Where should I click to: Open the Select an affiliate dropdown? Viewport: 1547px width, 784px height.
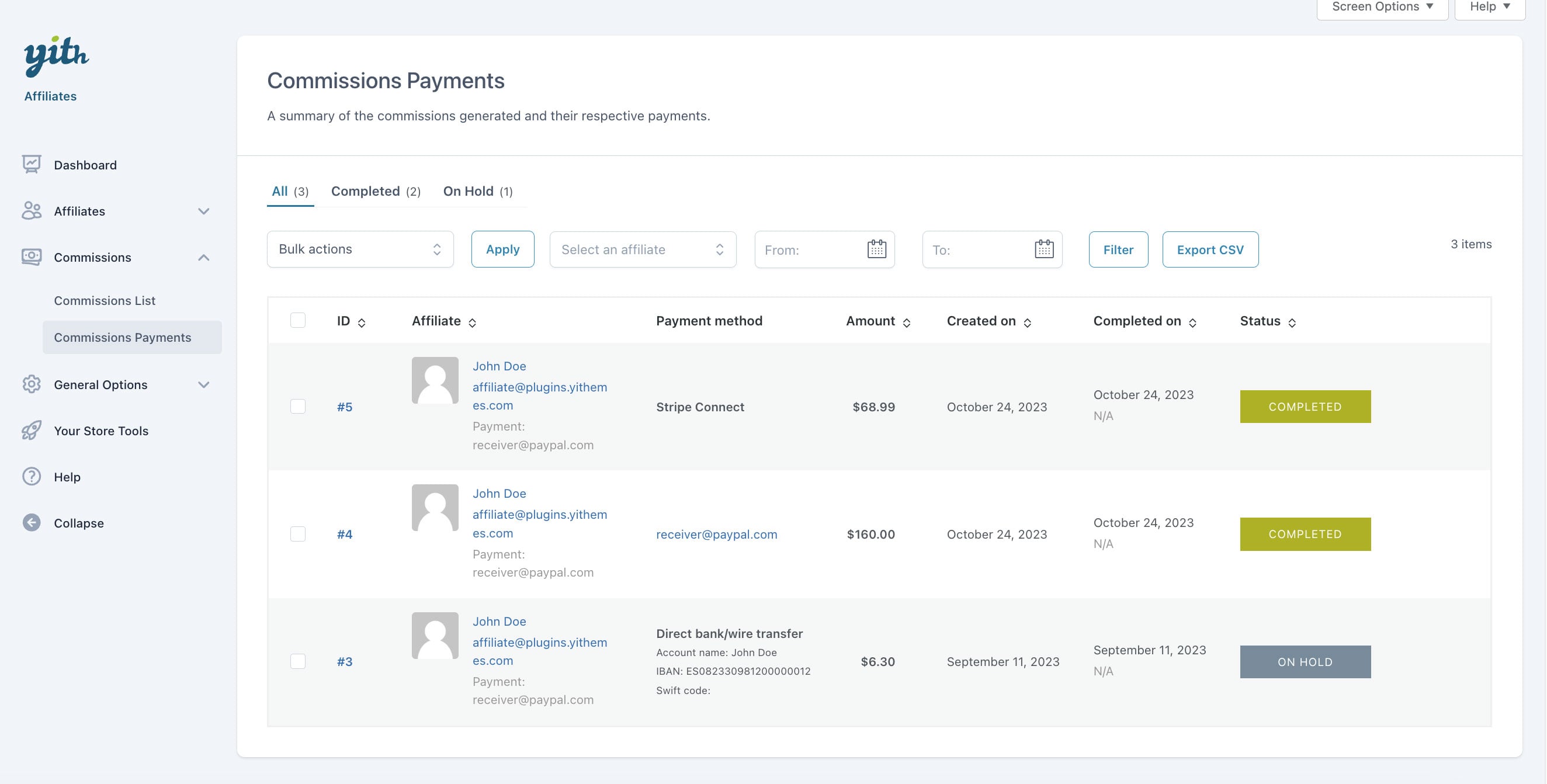642,249
